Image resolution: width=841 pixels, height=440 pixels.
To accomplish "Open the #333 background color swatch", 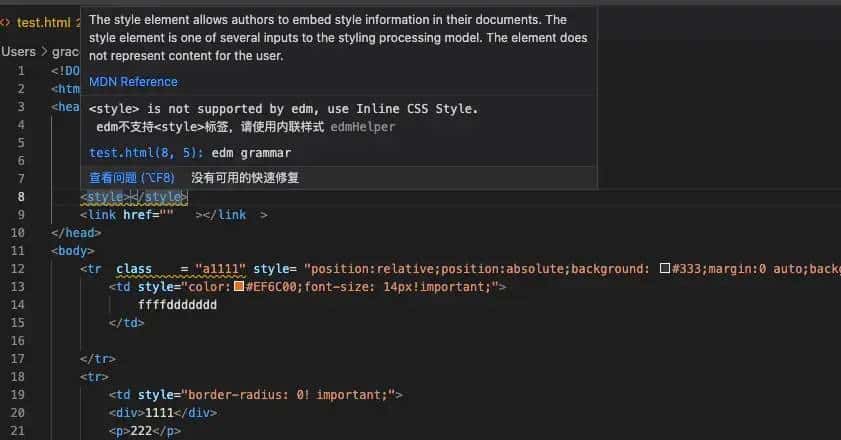I will click(x=663, y=269).
